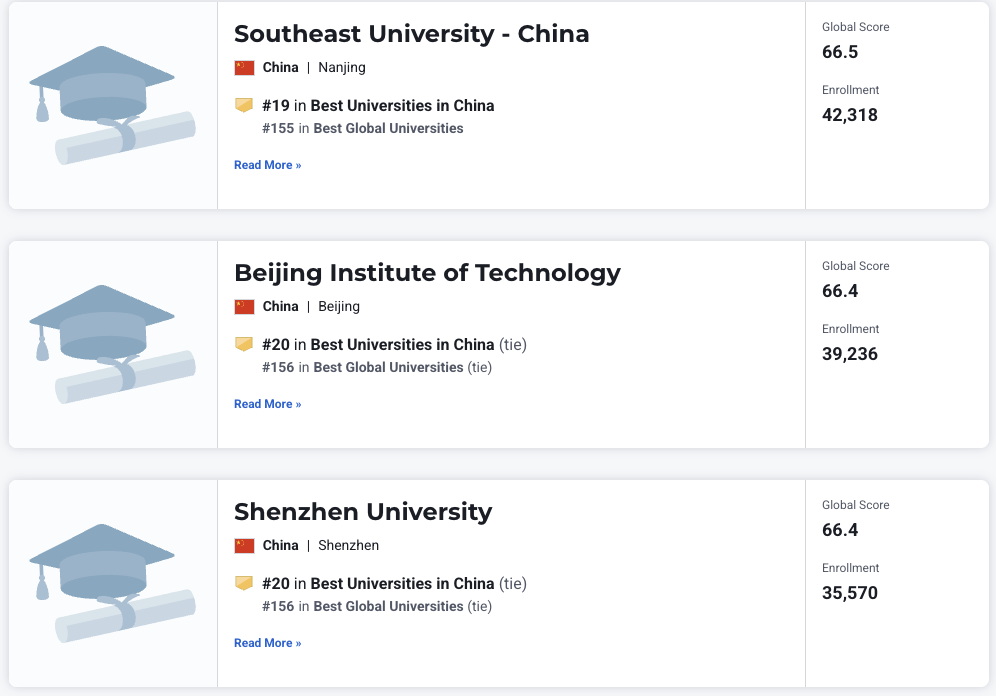The width and height of the screenshot is (996, 696).
Task: Open Best Global Universities link for Shenzhen University
Action: pyautogui.click(x=388, y=606)
